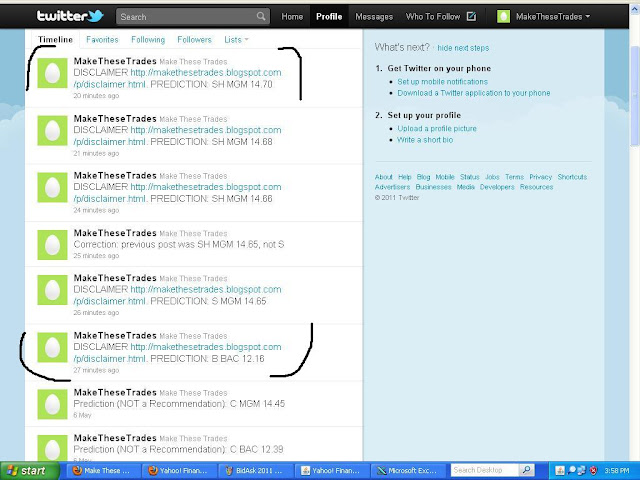Image resolution: width=640 pixels, height=480 pixels.
Task: Open Who To Follow page
Action: 433,17
